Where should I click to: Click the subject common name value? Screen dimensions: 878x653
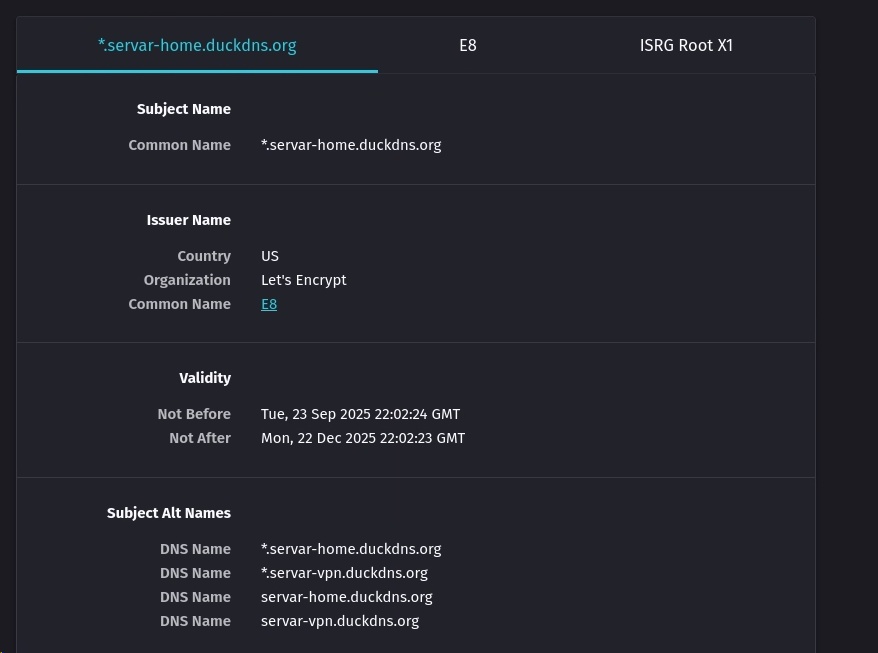click(x=351, y=145)
